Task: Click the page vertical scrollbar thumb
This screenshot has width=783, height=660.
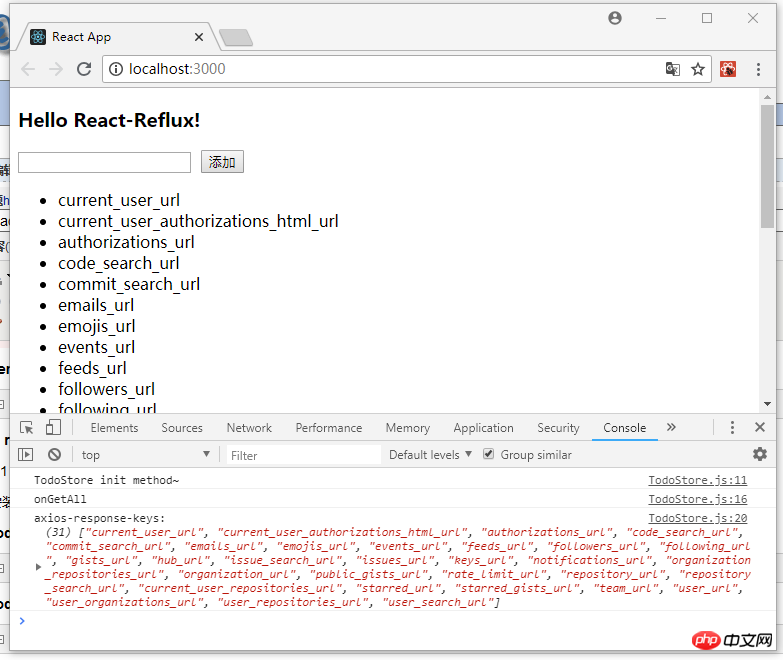Action: pos(767,166)
